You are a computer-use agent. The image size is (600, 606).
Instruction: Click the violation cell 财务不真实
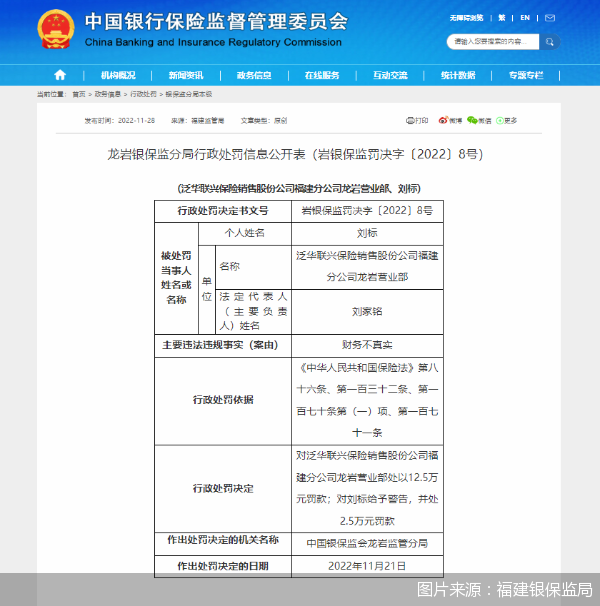[x=367, y=345]
